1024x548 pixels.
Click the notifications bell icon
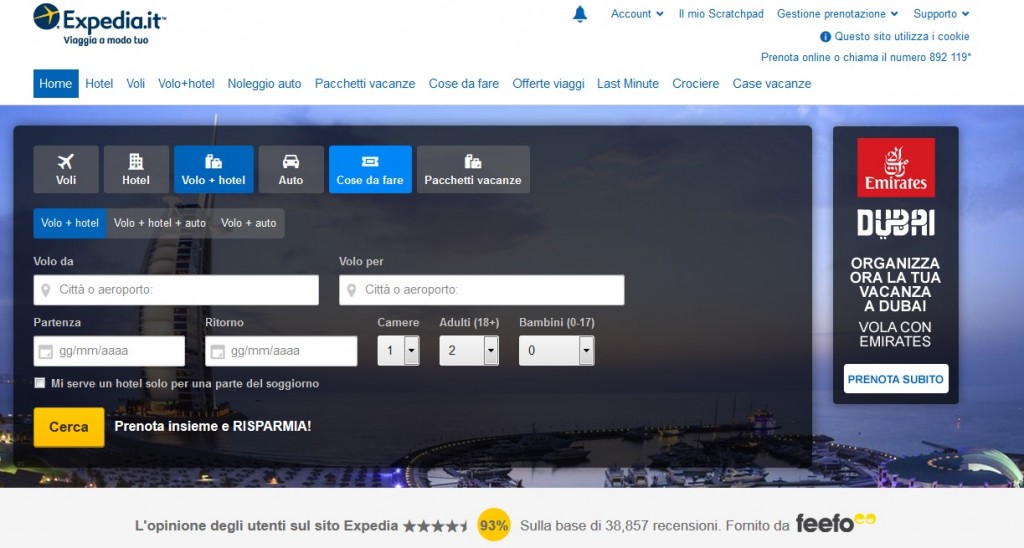(x=580, y=14)
